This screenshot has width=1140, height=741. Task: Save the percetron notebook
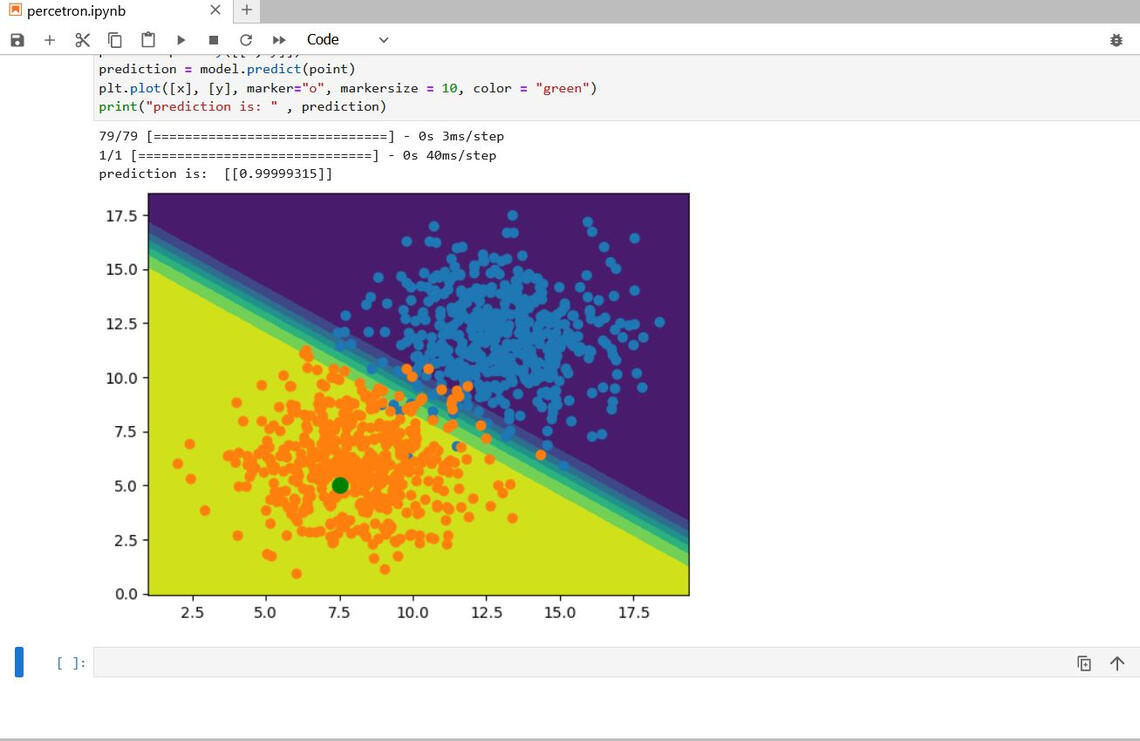coord(17,39)
